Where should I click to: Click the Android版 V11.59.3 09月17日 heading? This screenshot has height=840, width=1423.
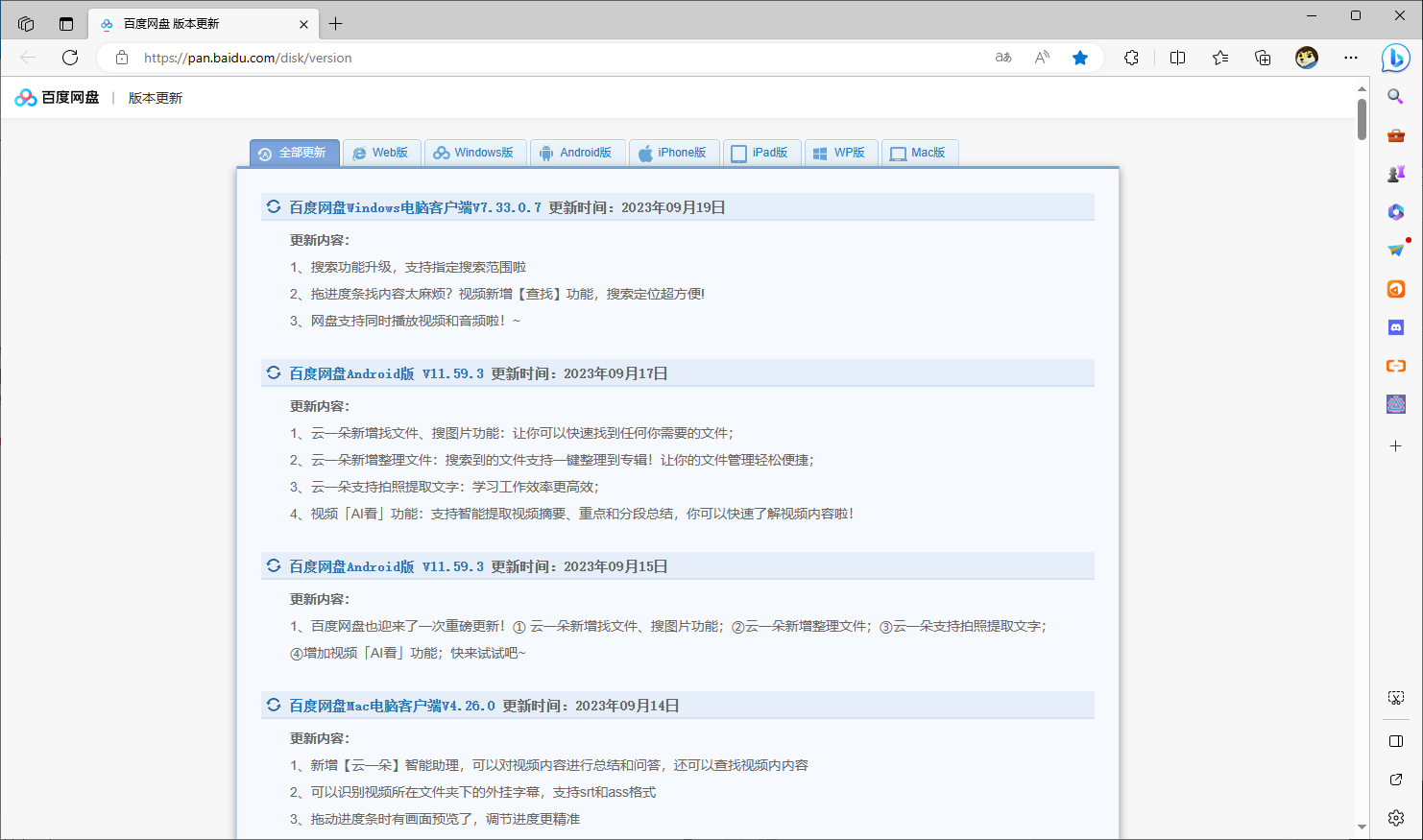coord(387,373)
